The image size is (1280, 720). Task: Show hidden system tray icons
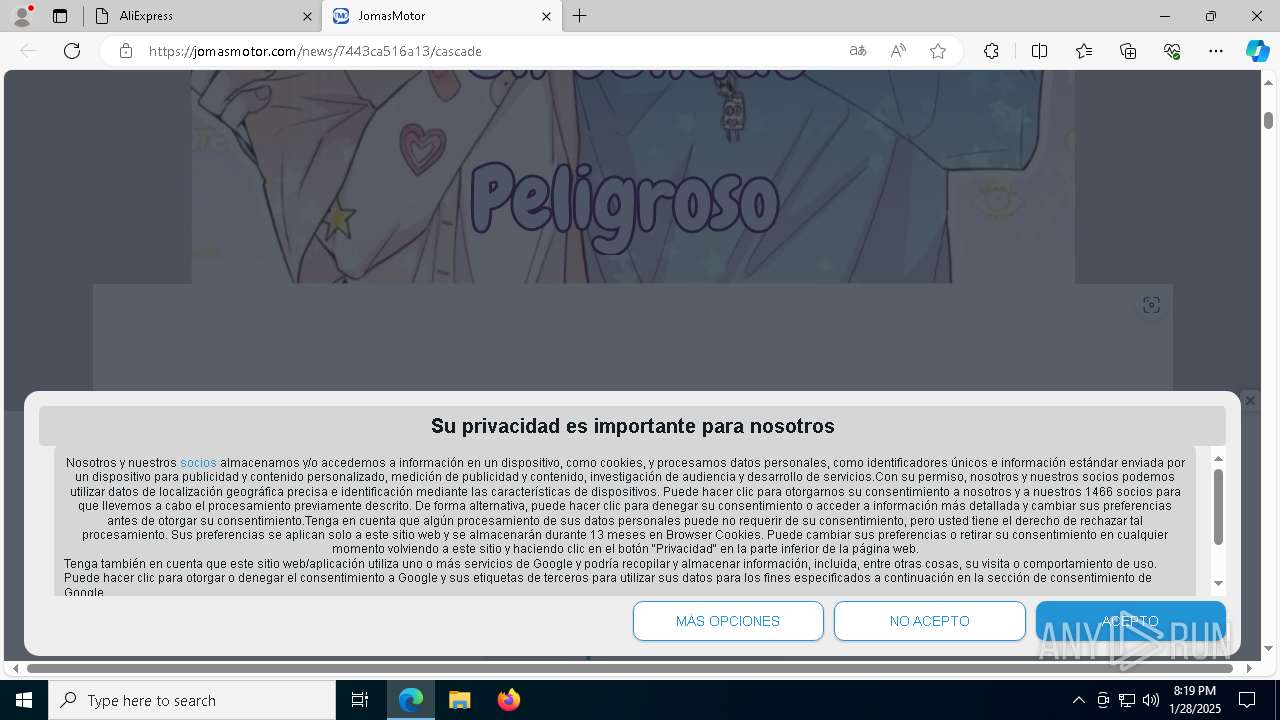(1078, 700)
